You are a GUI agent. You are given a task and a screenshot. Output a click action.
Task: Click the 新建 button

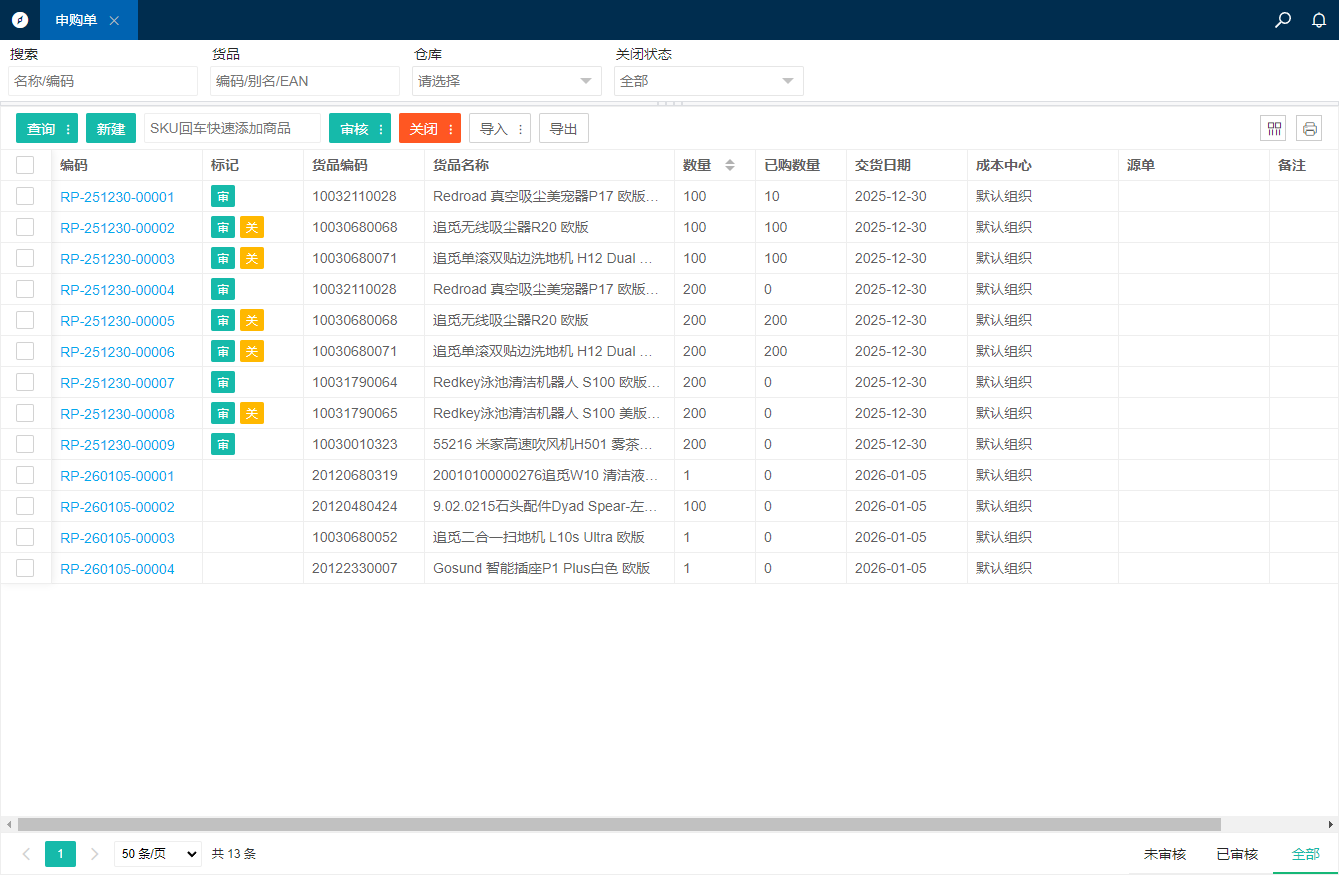click(111, 129)
